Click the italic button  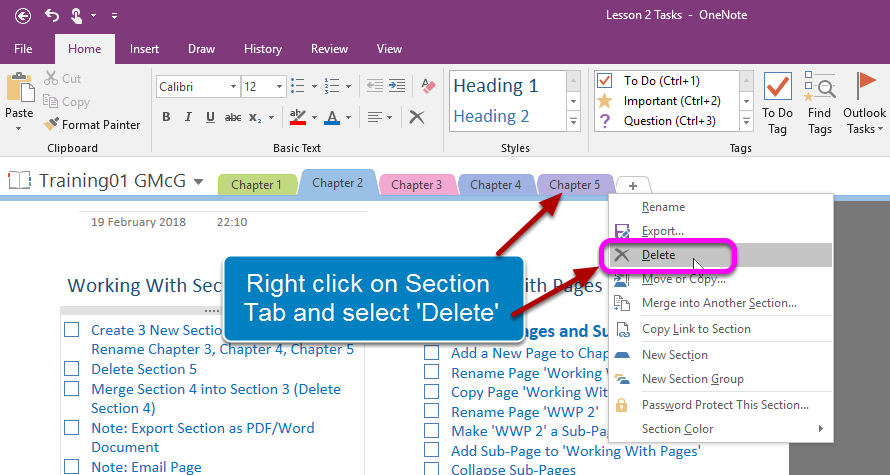coord(189,117)
